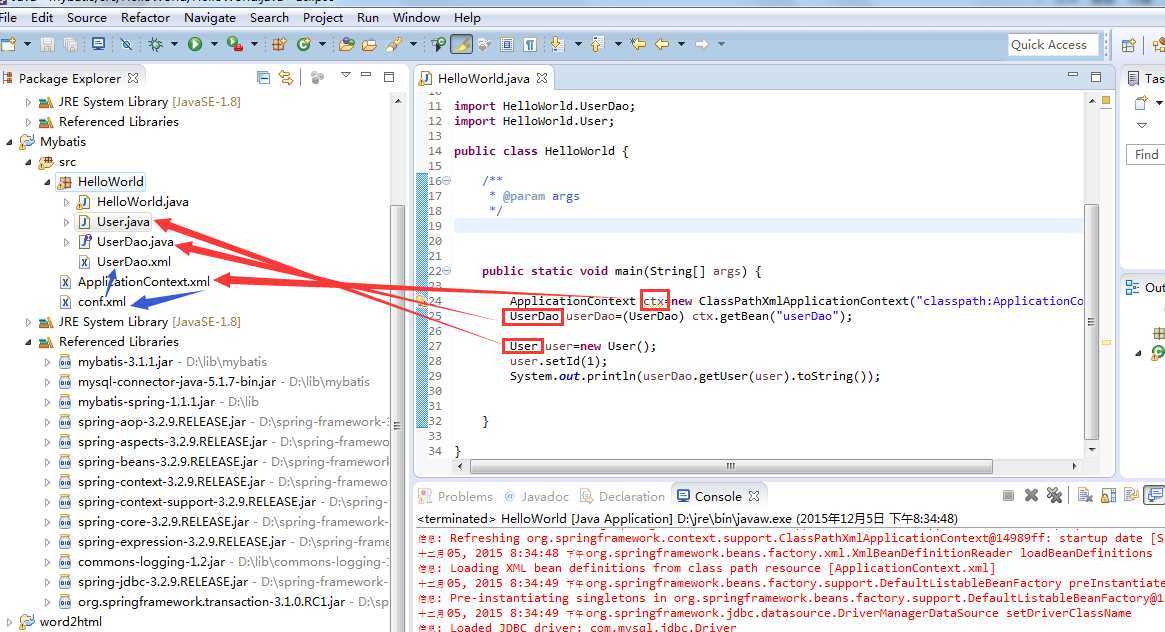Collapse the method fold at line 22
Viewport: 1165px width, 632px height.
click(447, 271)
